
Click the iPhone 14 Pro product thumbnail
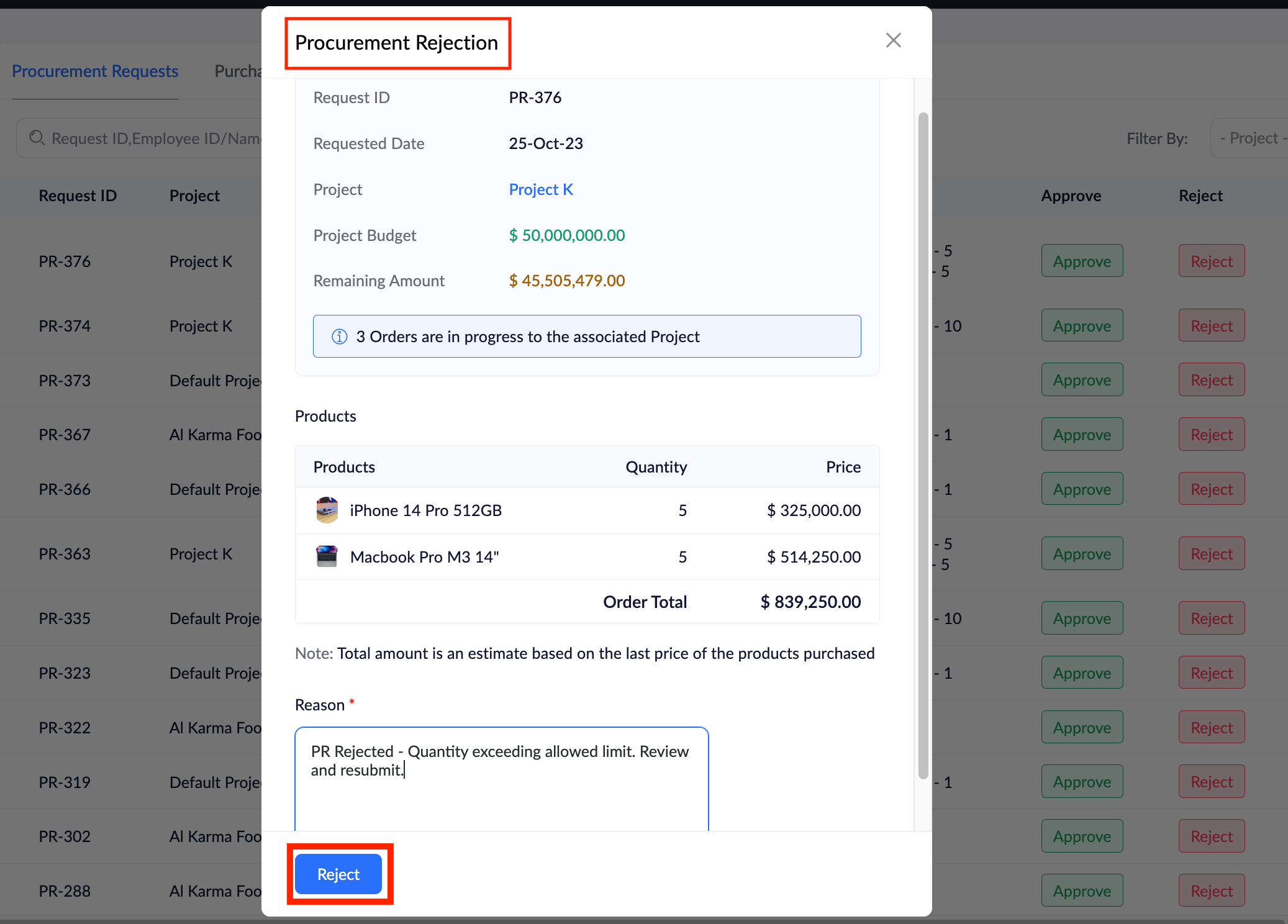tap(327, 510)
